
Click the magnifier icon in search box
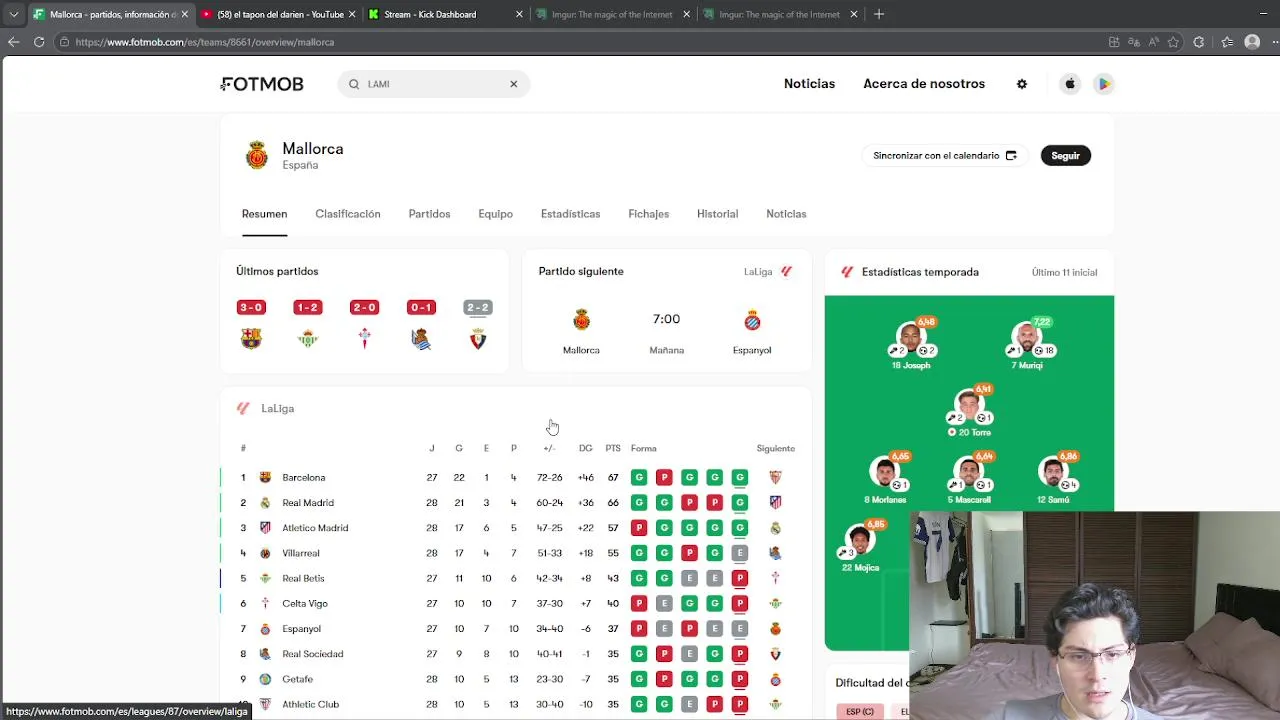pyautogui.click(x=354, y=84)
